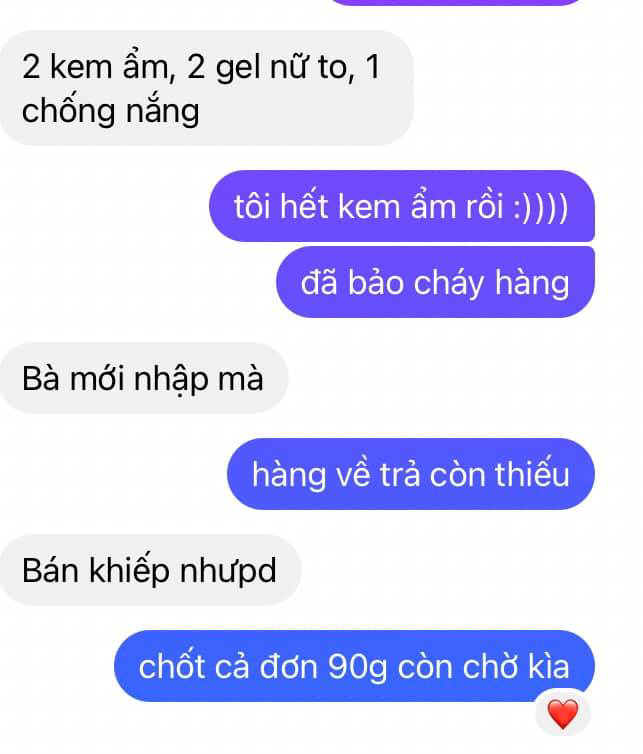This screenshot has height=754, width=643.
Task: Tap the 'đã bảo cháy hàng' bubble
Action: click(x=435, y=282)
